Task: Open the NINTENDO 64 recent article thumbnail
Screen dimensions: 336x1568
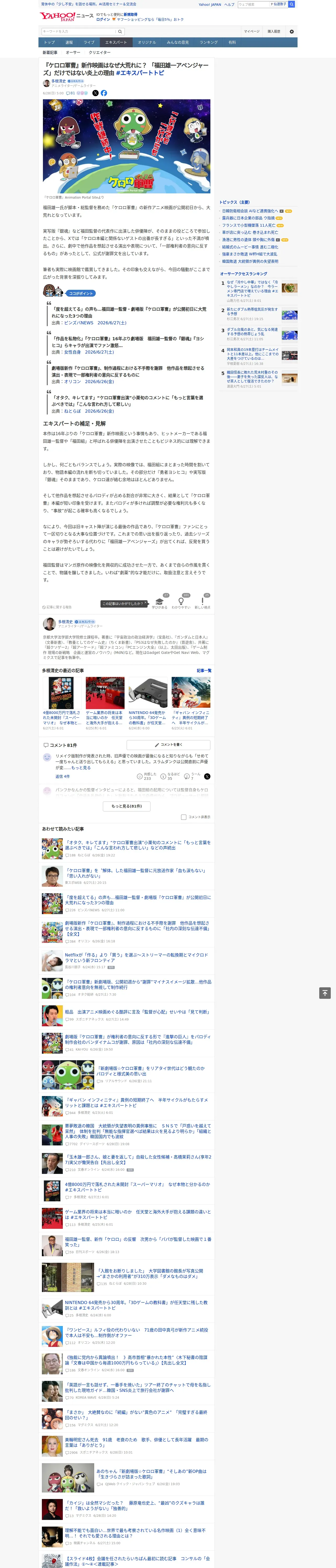Action: (148, 693)
